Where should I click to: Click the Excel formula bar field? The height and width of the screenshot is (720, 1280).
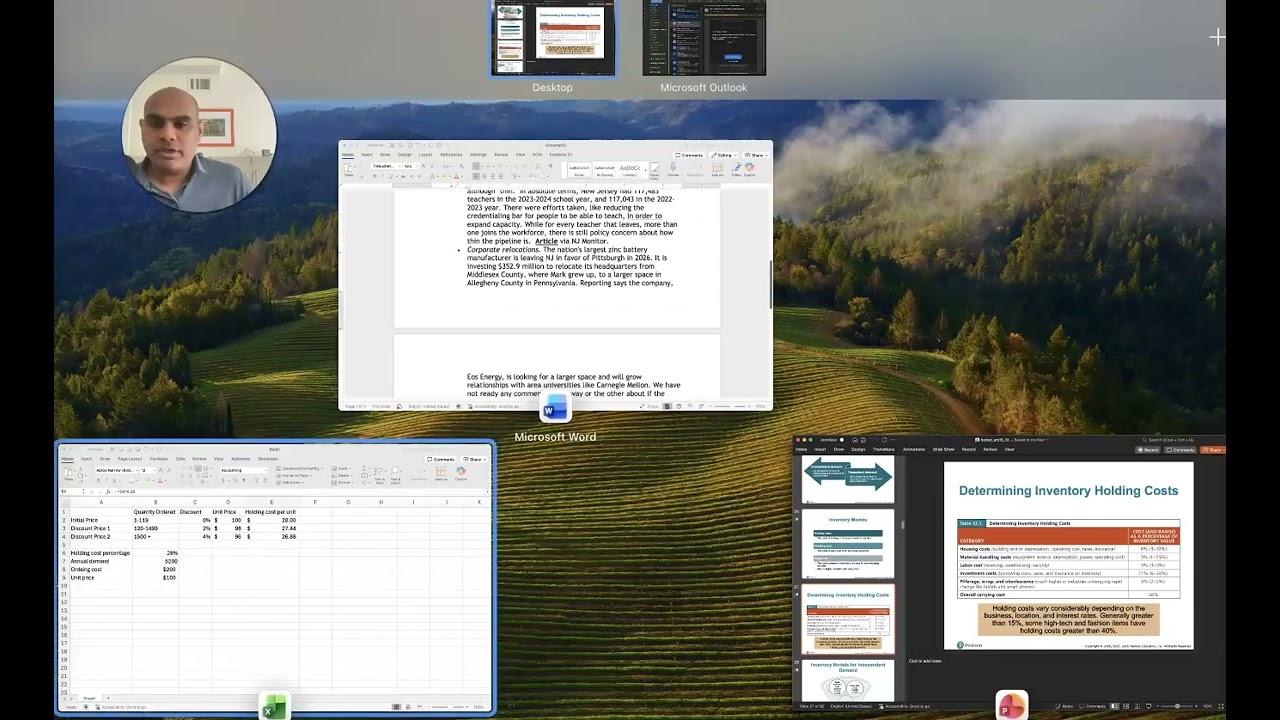(300, 491)
